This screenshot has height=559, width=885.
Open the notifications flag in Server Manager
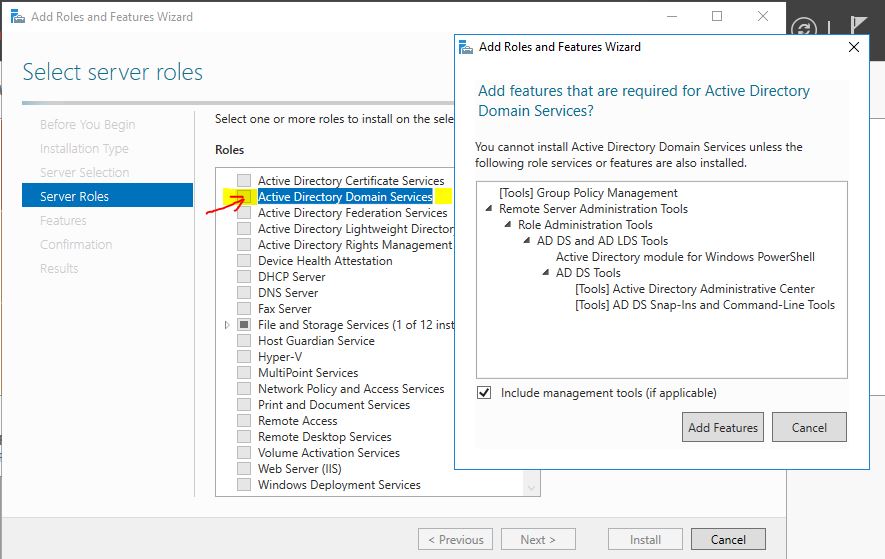coord(858,26)
